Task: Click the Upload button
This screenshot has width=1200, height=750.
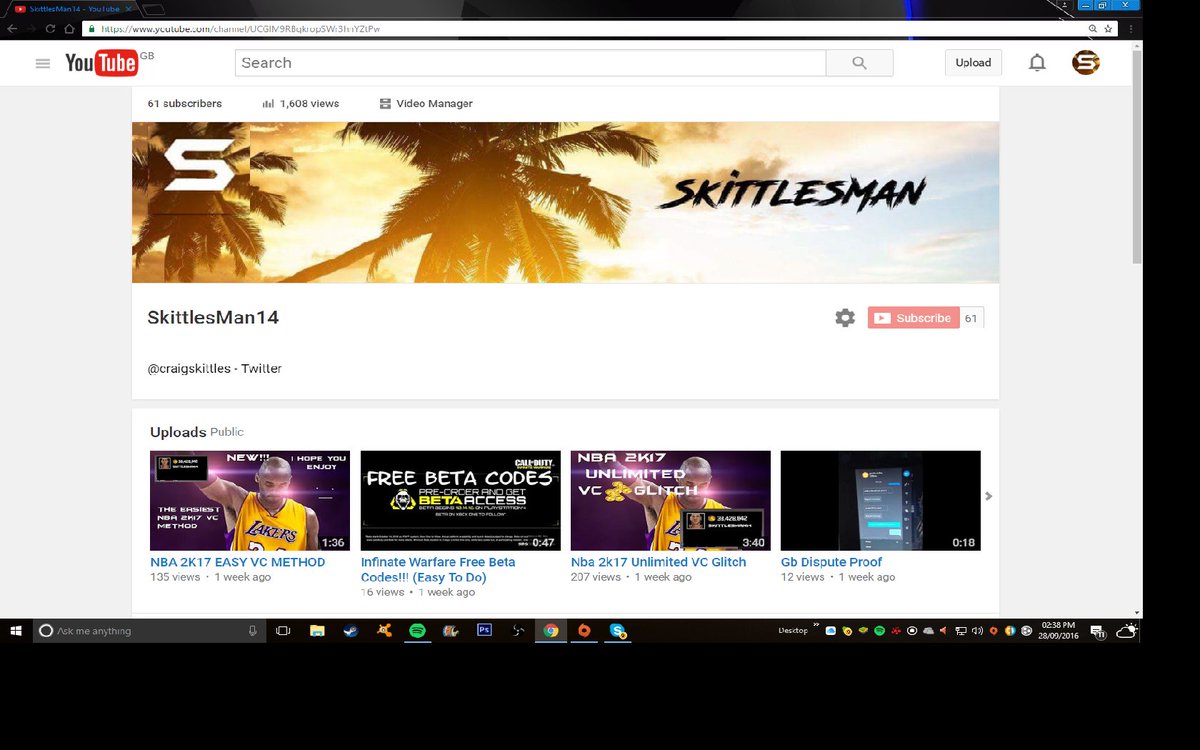Action: pos(973,63)
